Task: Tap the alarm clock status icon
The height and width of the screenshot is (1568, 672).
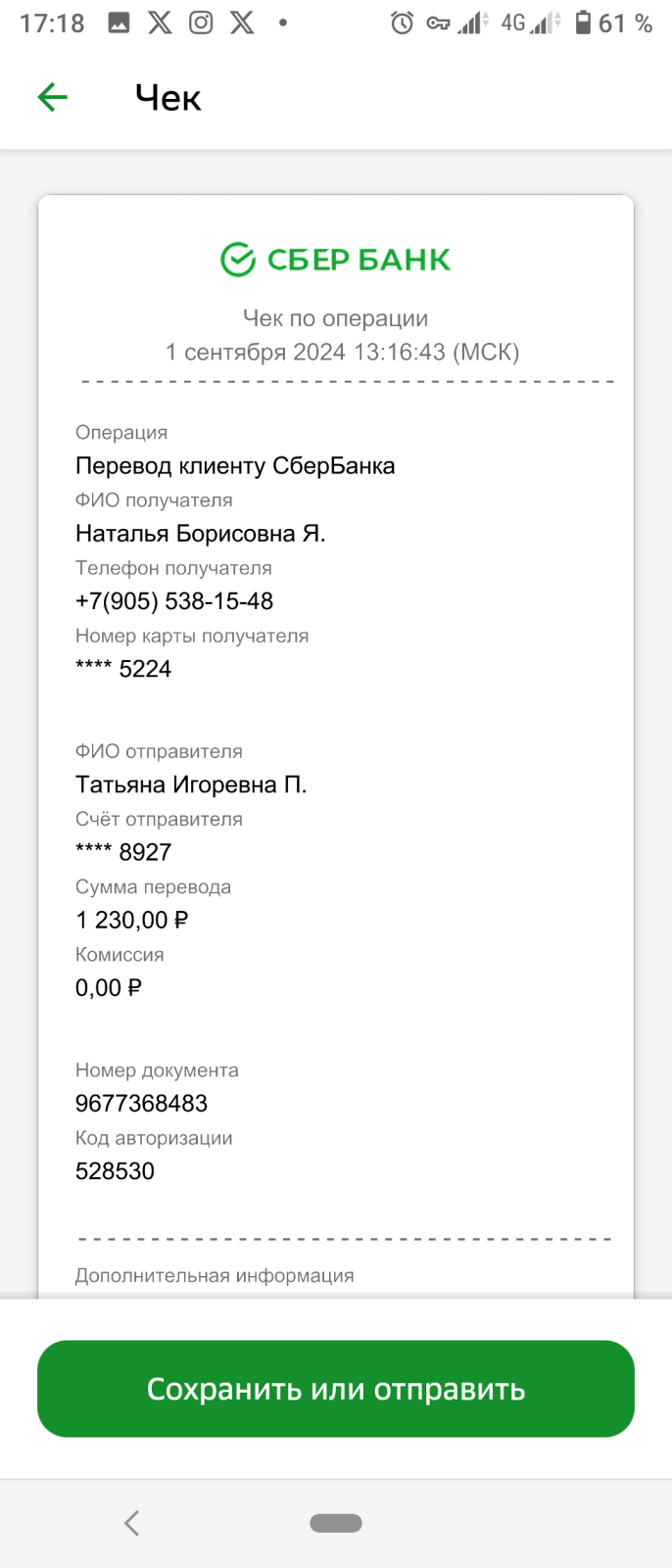Action: [402, 23]
